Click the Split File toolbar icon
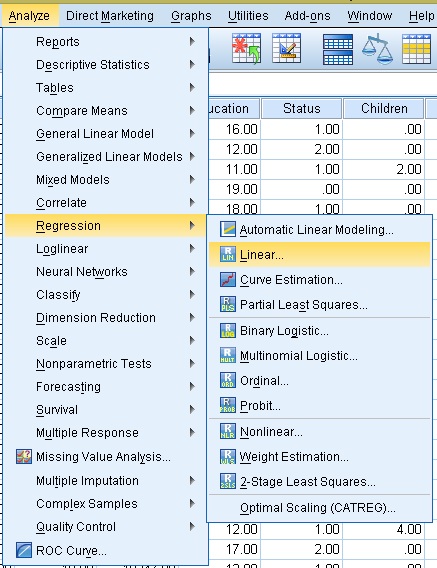The width and height of the screenshot is (437, 568). [x=338, y=49]
